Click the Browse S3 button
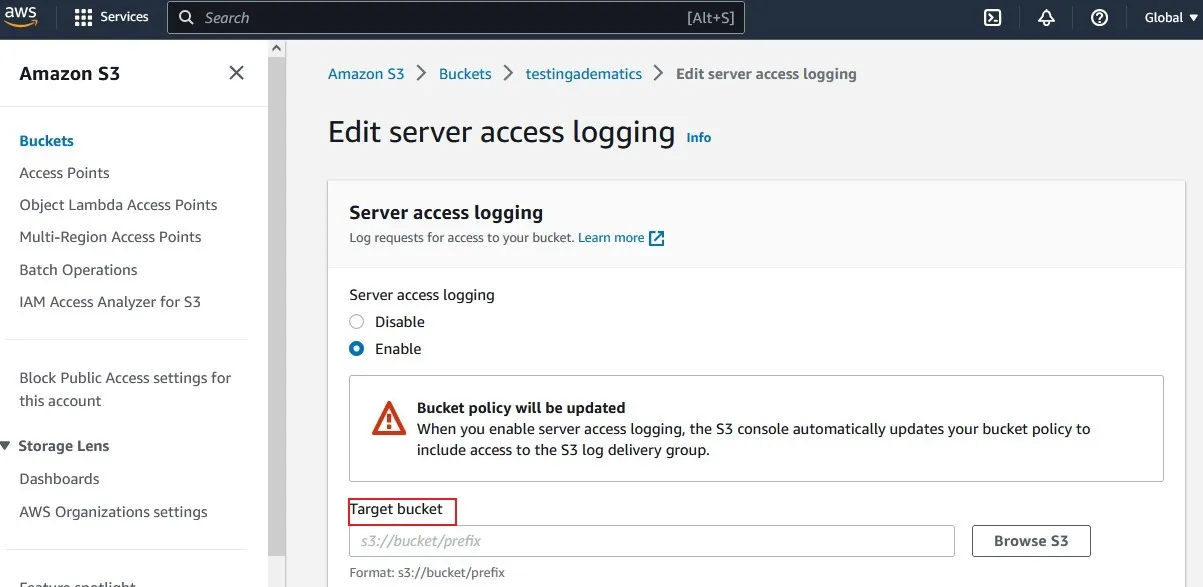The height and width of the screenshot is (587, 1203). (1031, 541)
